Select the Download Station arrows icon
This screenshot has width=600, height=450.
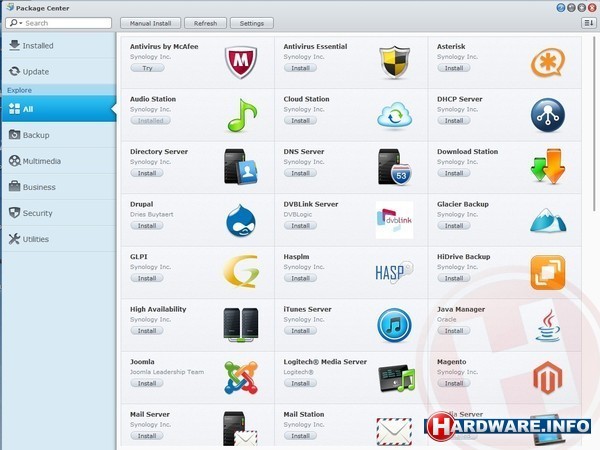coord(548,166)
